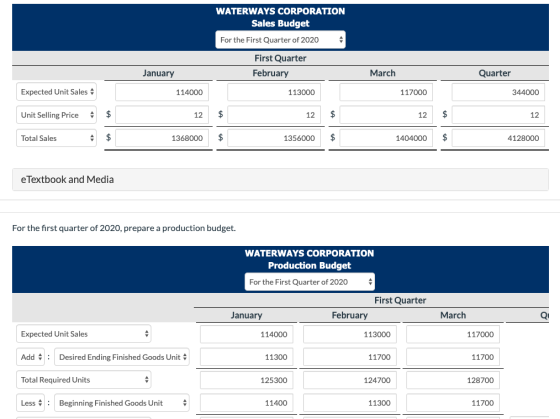560x419 pixels.
Task: Click March expected unit sales field 117000 in Sales Budget
Action: [x=386, y=92]
